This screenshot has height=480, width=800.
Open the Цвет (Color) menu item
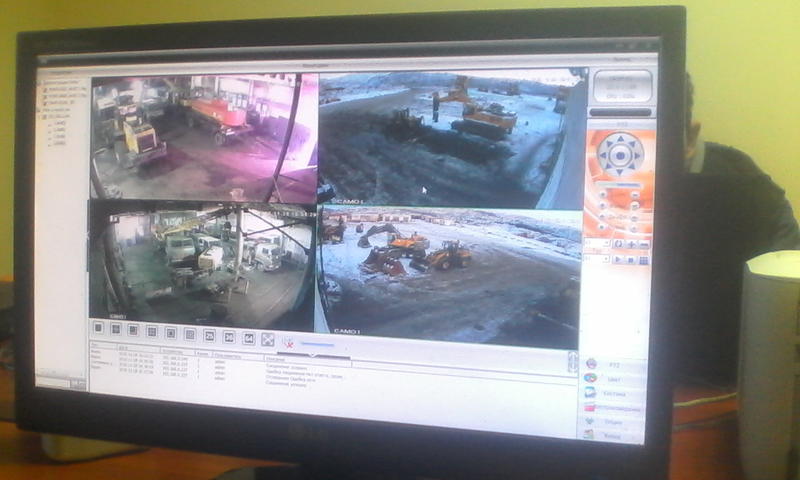click(x=614, y=379)
